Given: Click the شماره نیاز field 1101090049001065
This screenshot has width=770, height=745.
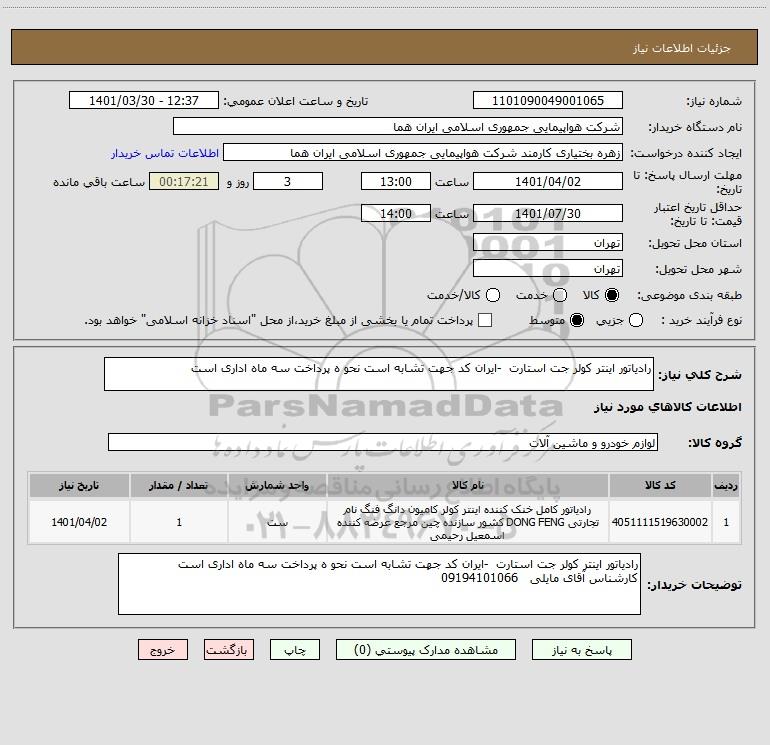Looking at the screenshot, I should coord(548,101).
